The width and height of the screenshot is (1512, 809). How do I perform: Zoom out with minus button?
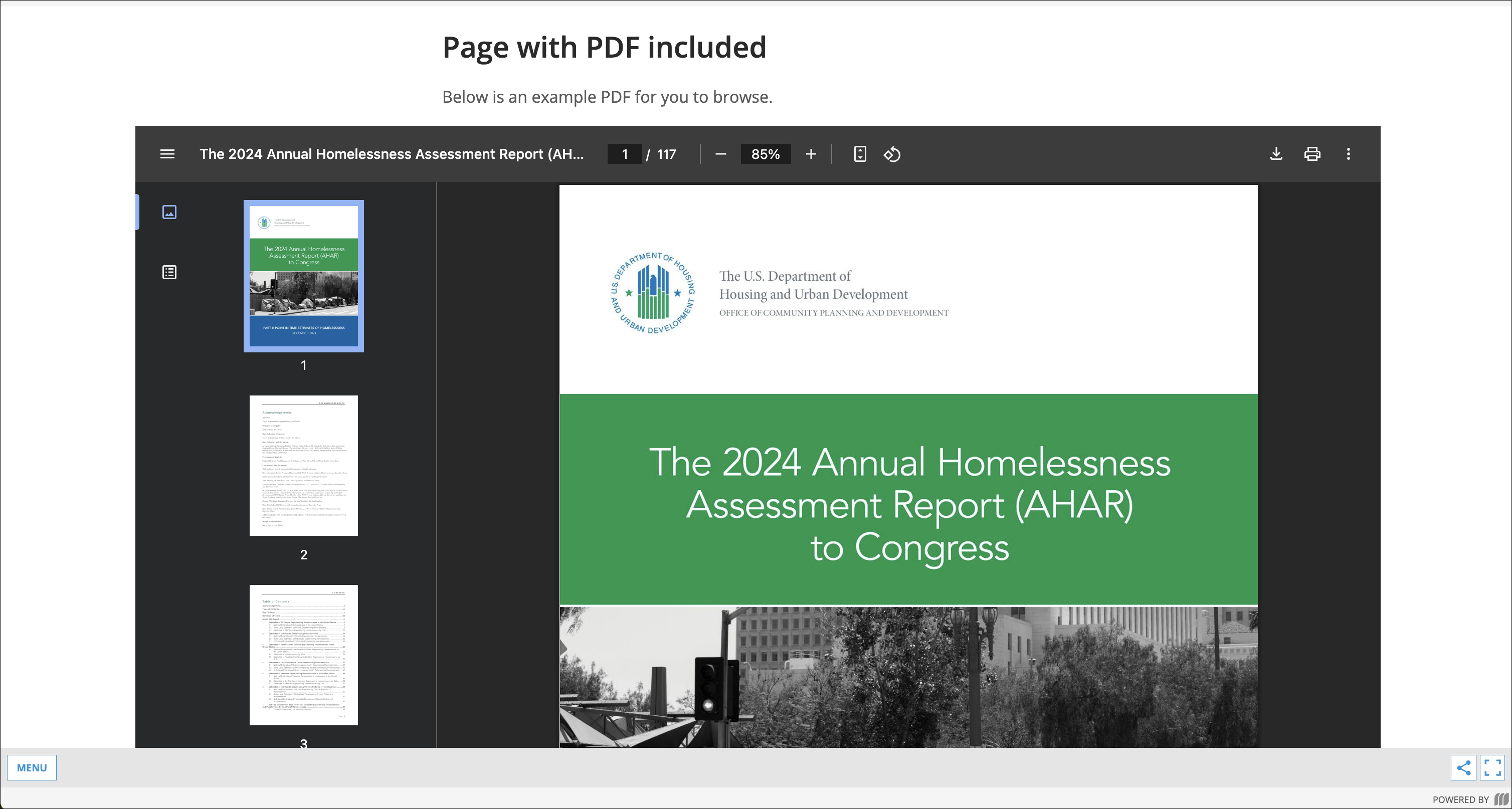pyautogui.click(x=721, y=154)
